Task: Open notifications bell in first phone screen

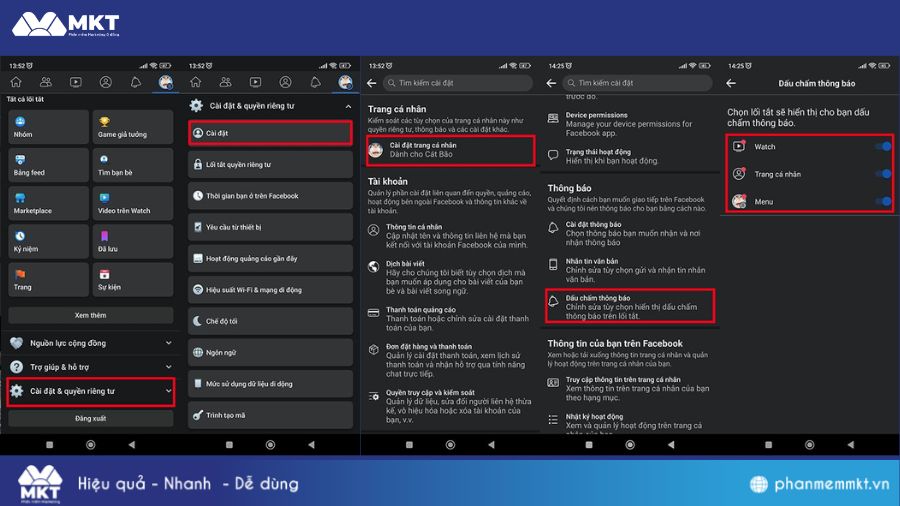Action: point(135,82)
